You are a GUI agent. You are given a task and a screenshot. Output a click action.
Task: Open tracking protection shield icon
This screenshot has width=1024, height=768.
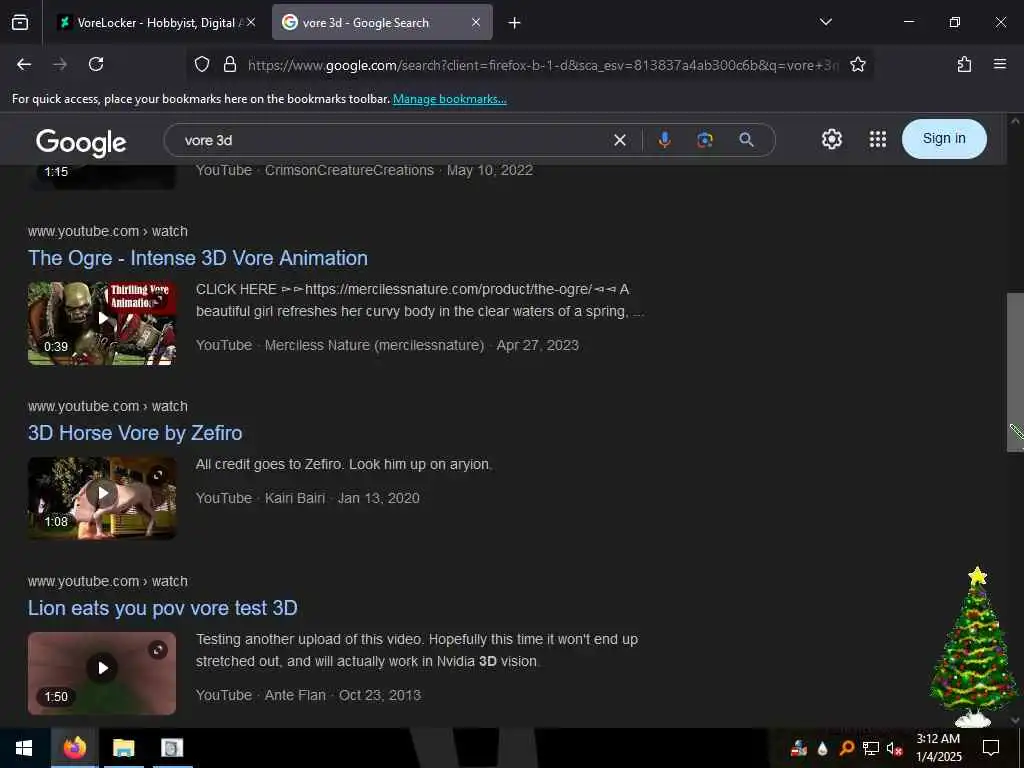tap(202, 64)
